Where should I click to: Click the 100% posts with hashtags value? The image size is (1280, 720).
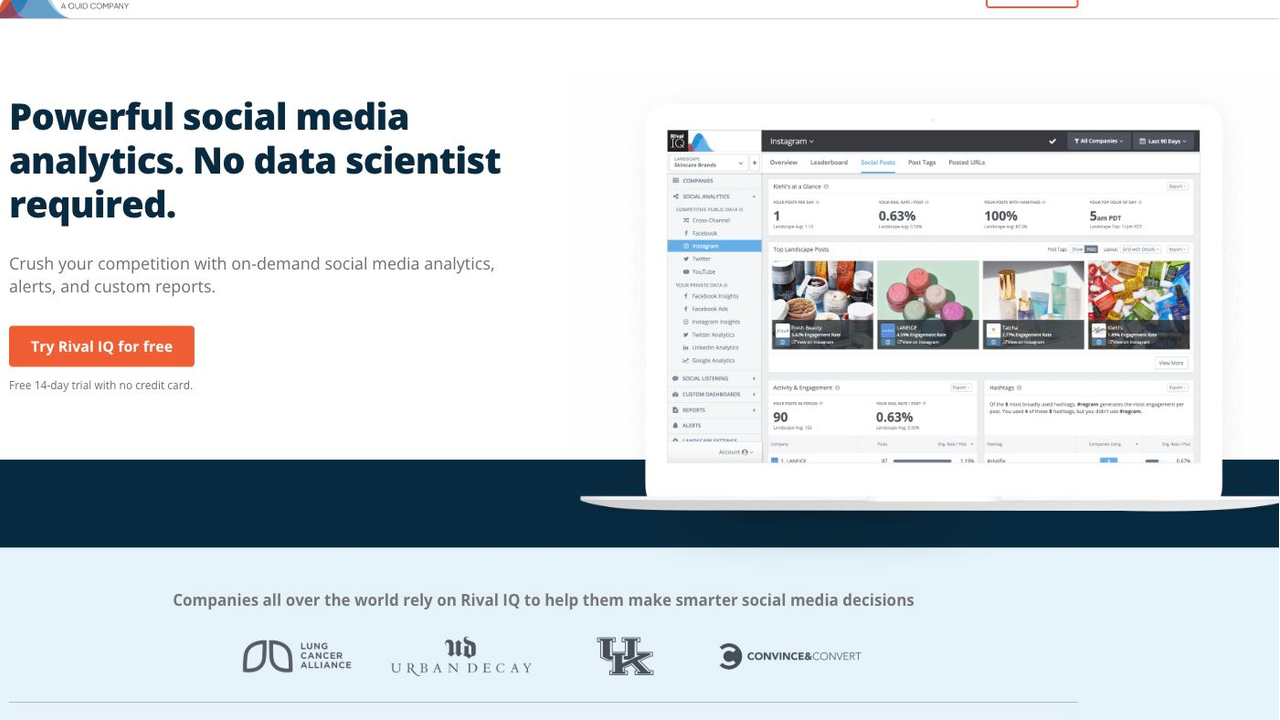pos(1001,216)
